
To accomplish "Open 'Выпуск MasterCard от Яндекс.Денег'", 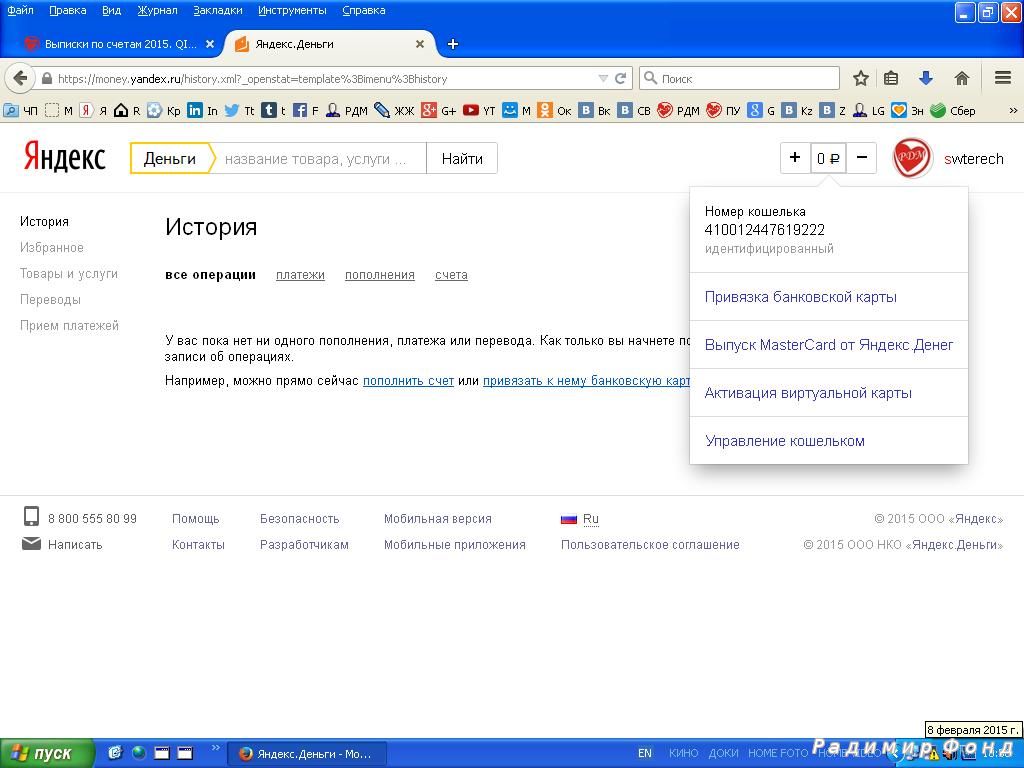I will point(829,345).
